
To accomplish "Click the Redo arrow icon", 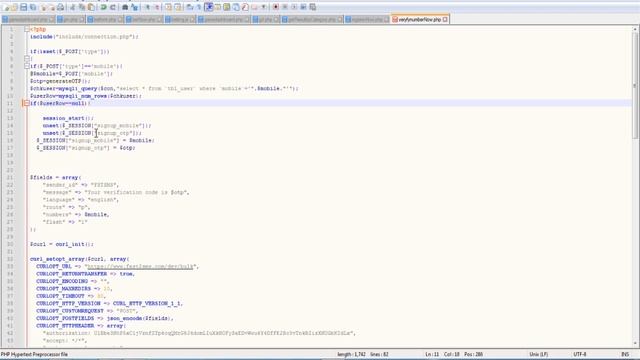I will click(x=113, y=7).
